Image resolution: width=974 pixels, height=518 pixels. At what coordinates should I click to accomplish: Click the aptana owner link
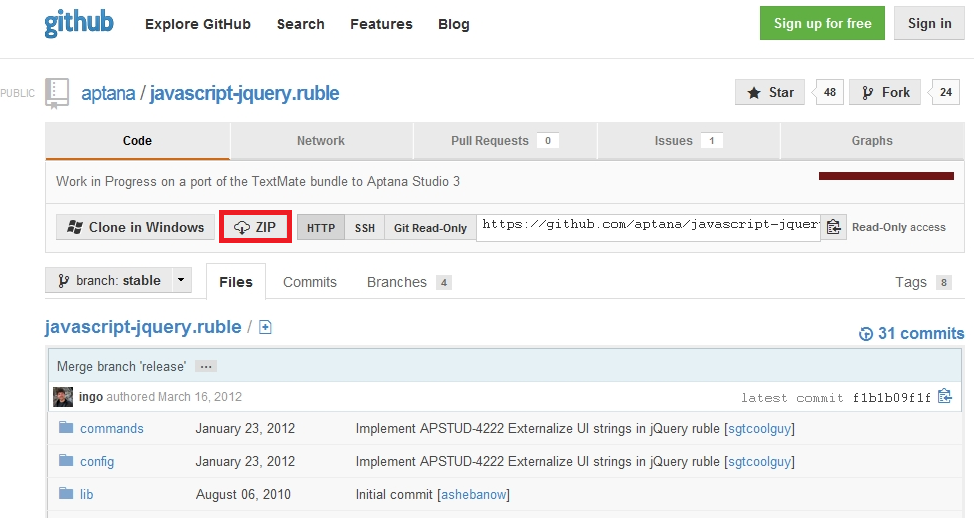click(x=108, y=93)
